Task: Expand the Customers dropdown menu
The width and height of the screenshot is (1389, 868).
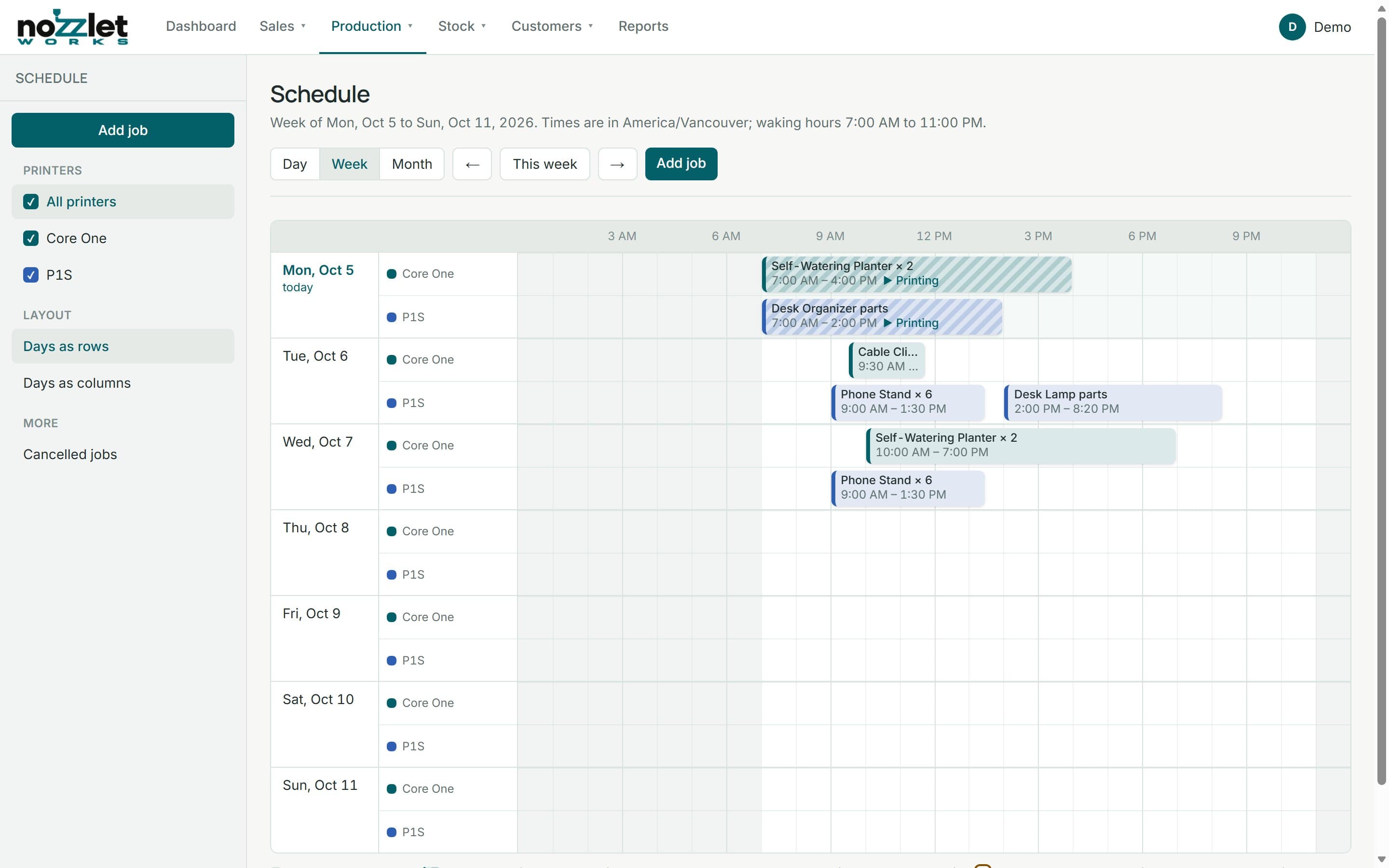Action: 552,27
